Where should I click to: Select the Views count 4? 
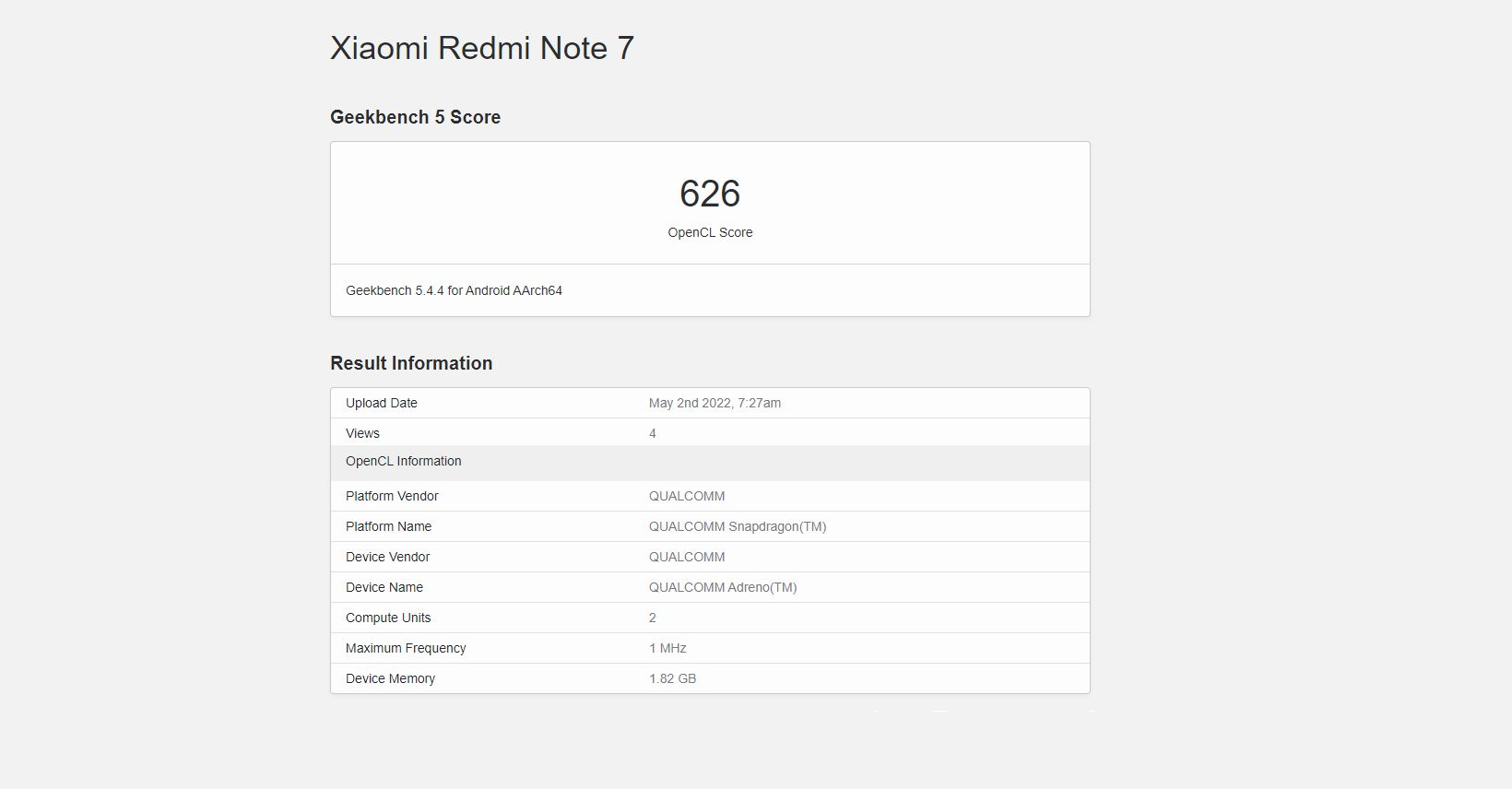(653, 433)
